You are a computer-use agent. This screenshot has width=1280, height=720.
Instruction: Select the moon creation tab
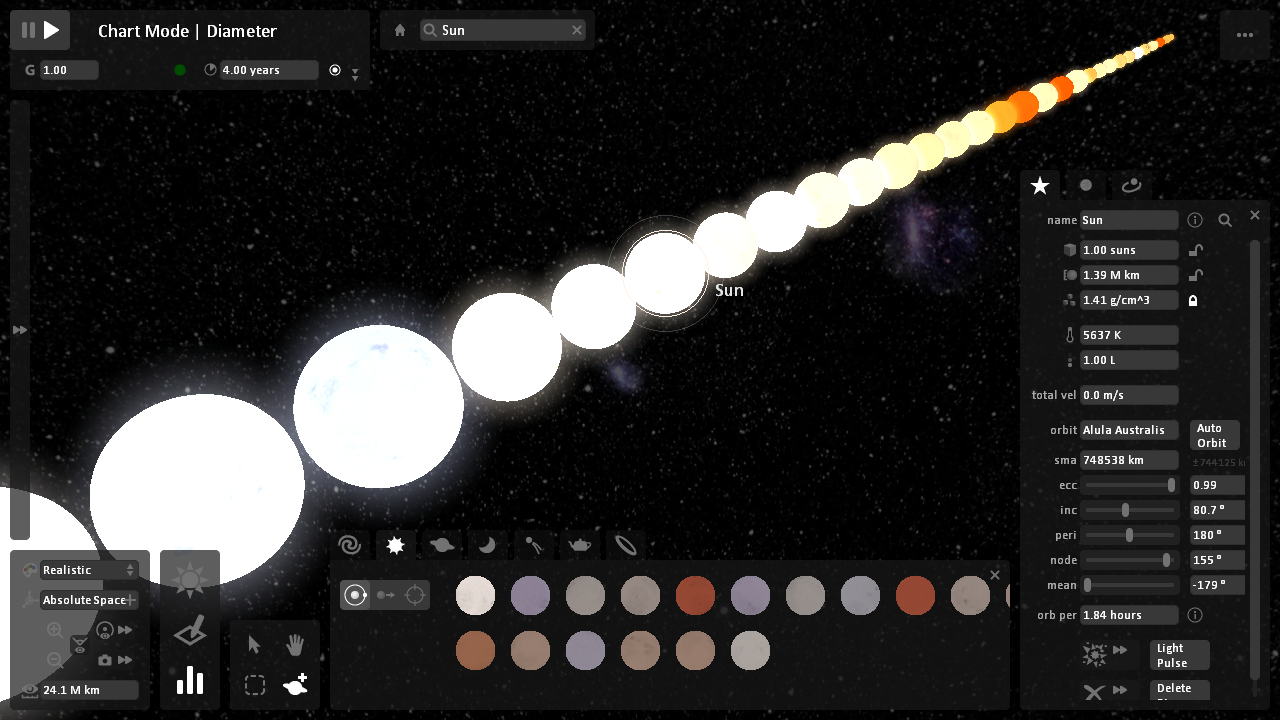pos(486,545)
